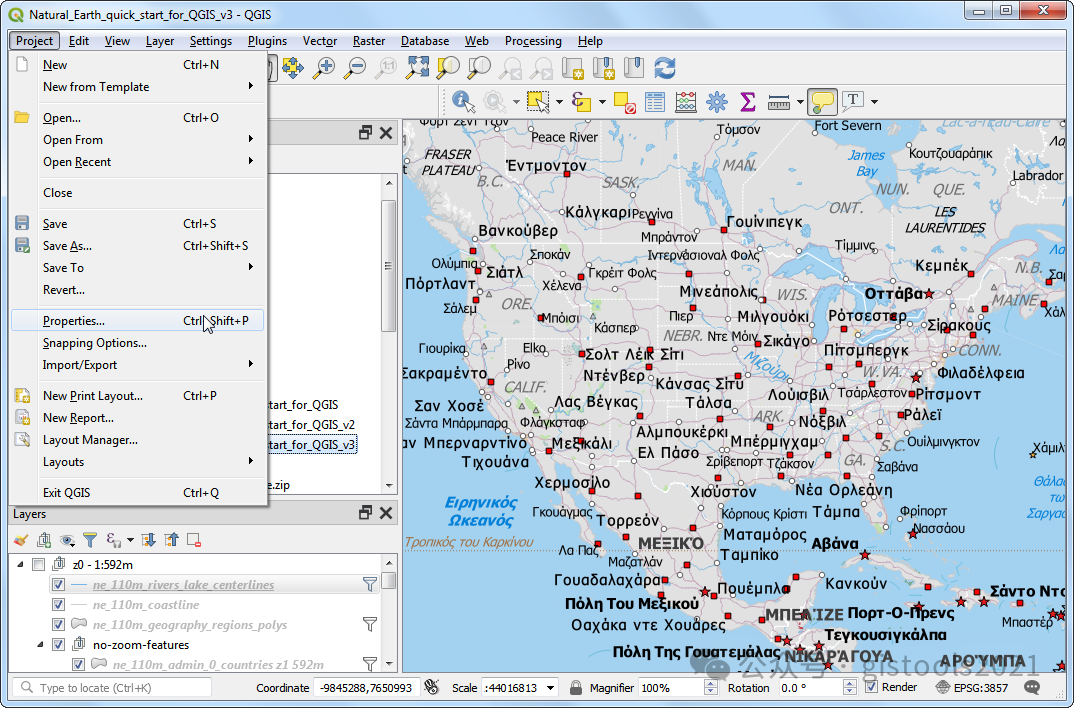Image resolution: width=1074 pixels, height=708 pixels.
Task: Select the Zoom In magnifier tool
Action: click(x=323, y=67)
